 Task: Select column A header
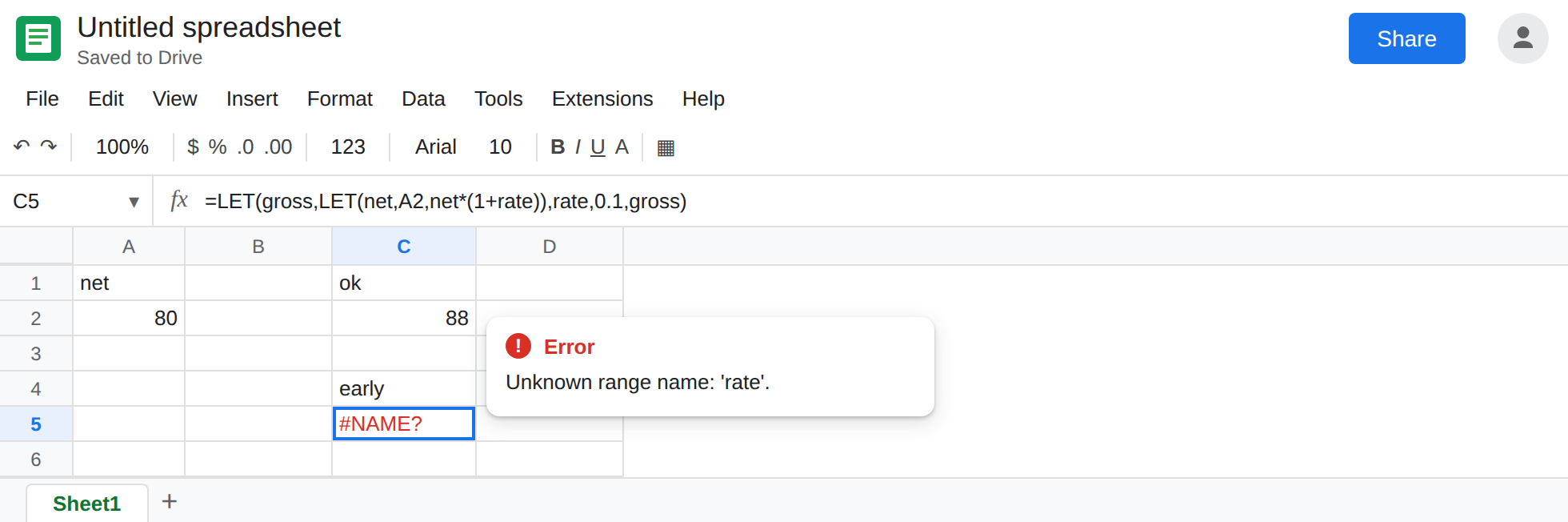pos(129,247)
